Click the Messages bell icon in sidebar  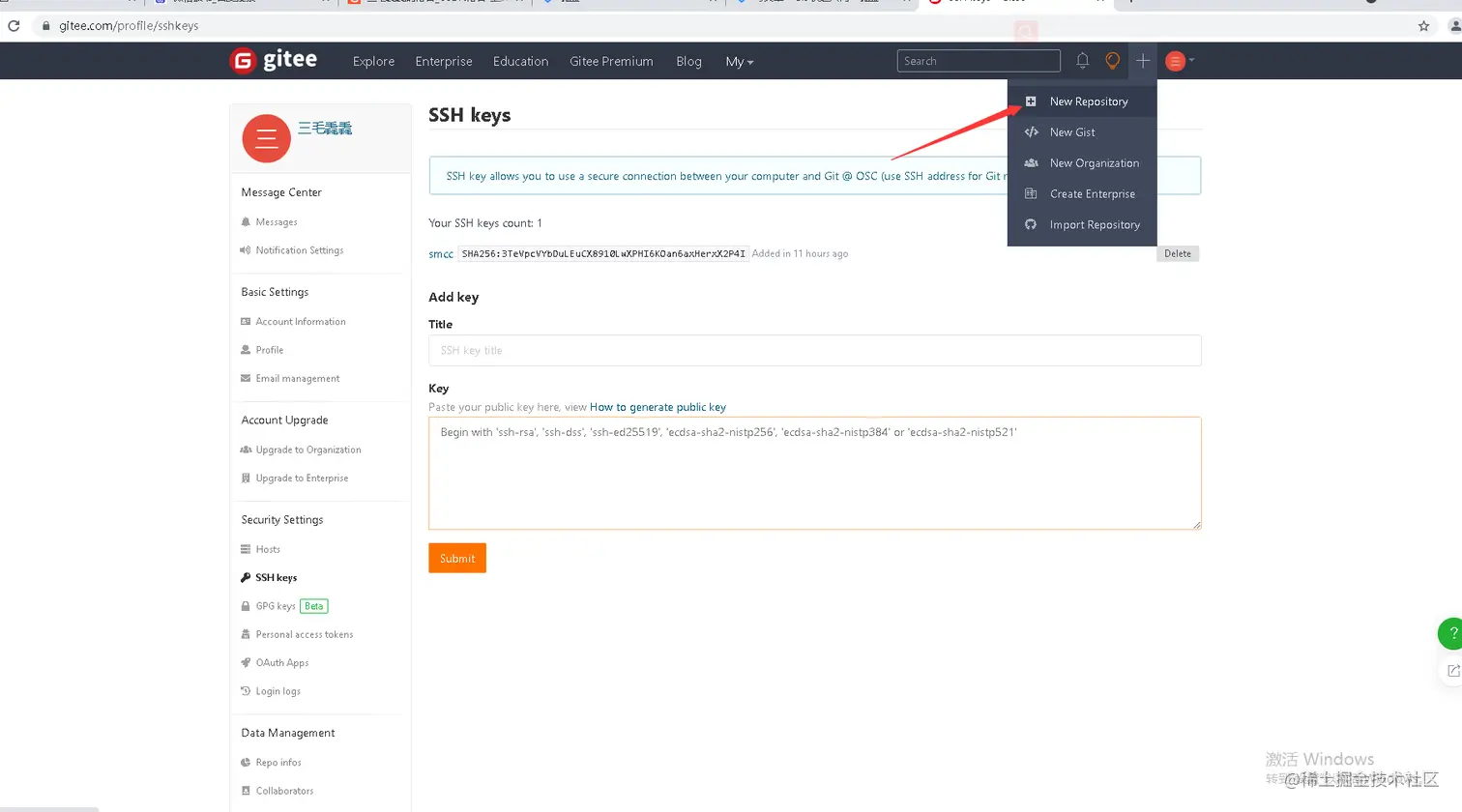coord(246,222)
